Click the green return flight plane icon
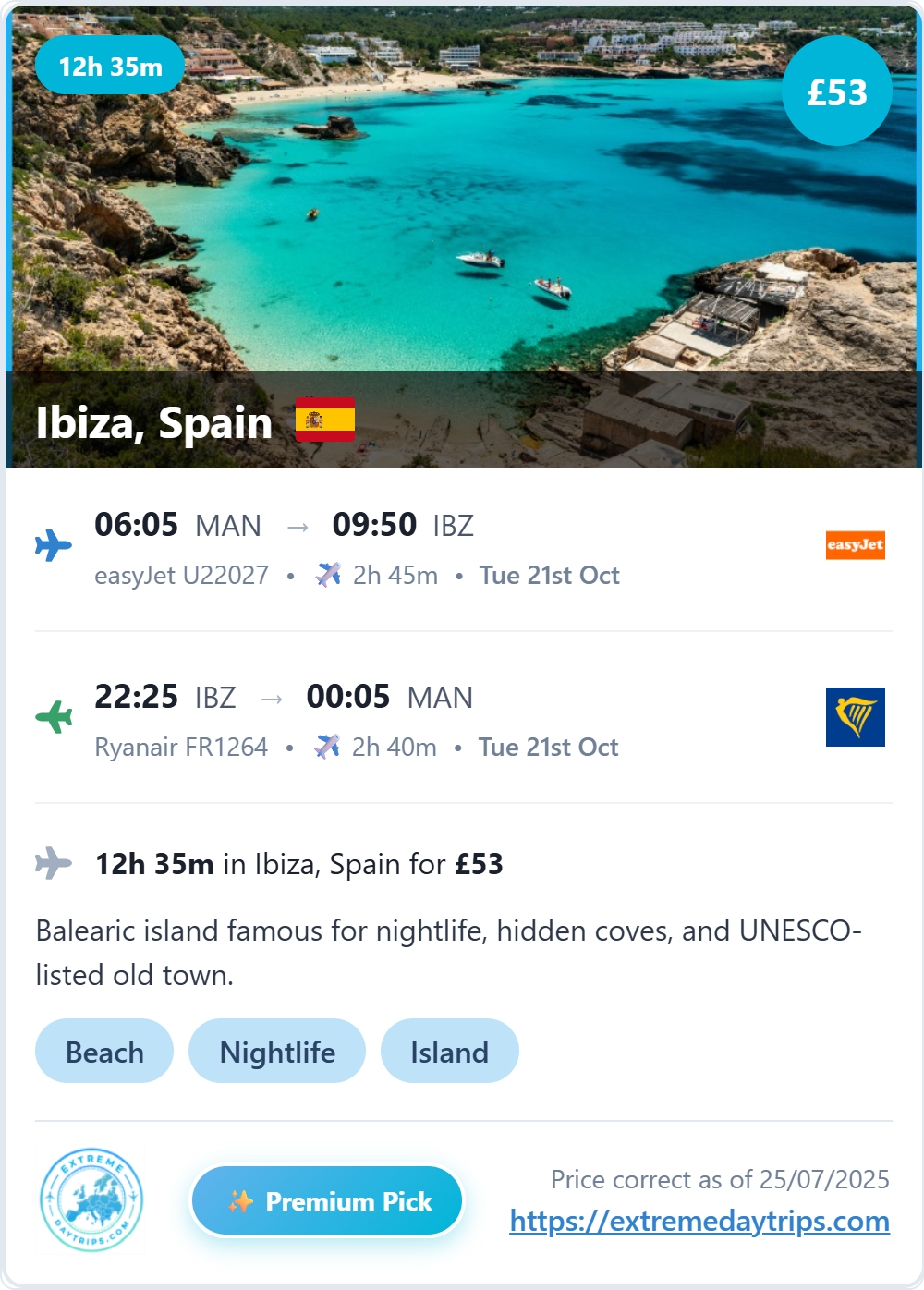The height and width of the screenshot is (1290, 924). coord(54,716)
